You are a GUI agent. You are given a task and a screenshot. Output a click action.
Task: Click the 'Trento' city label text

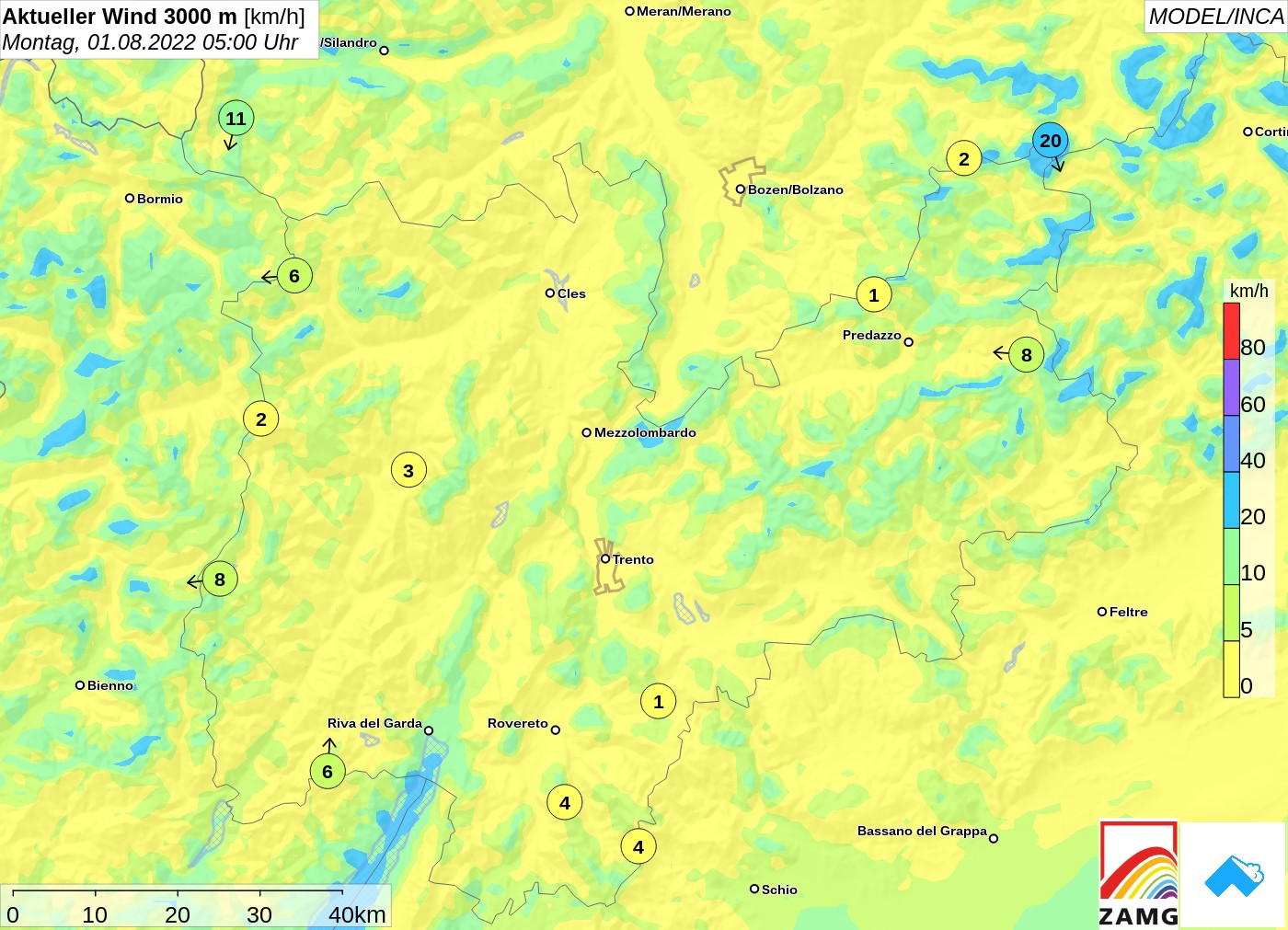point(634,559)
